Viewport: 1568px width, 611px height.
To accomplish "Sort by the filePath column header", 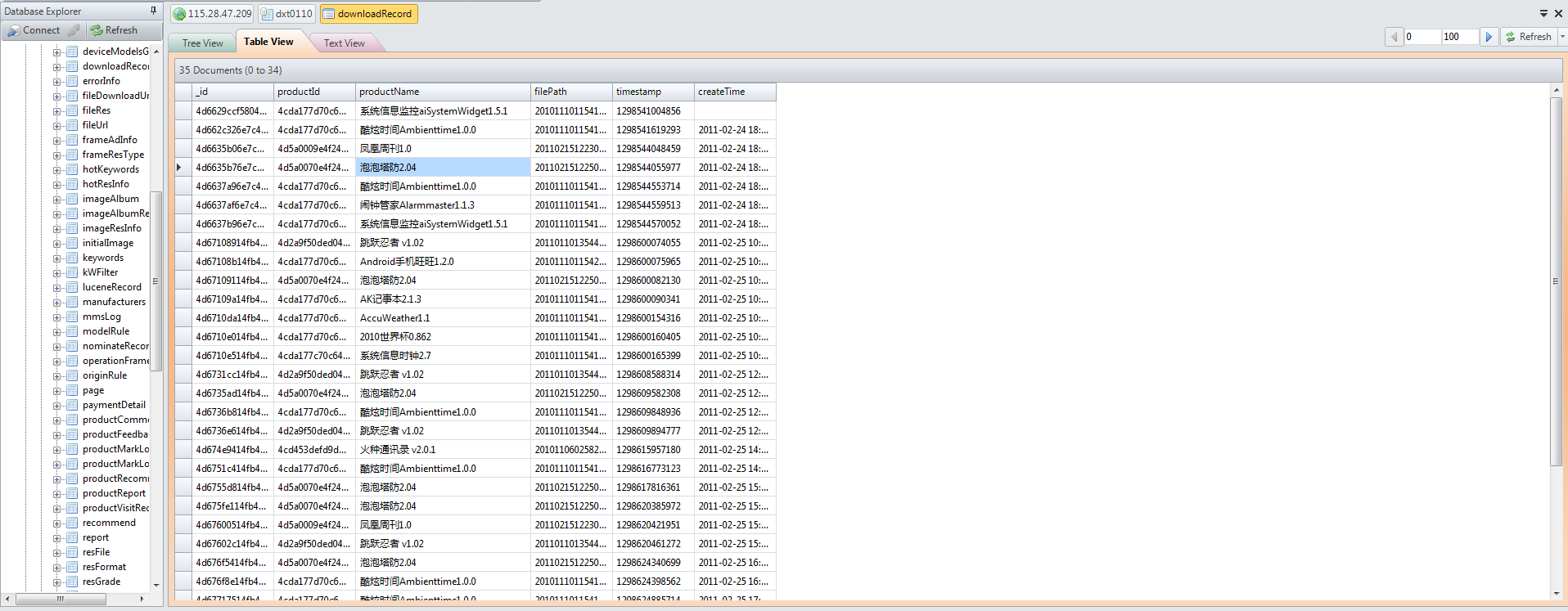I will [571, 92].
